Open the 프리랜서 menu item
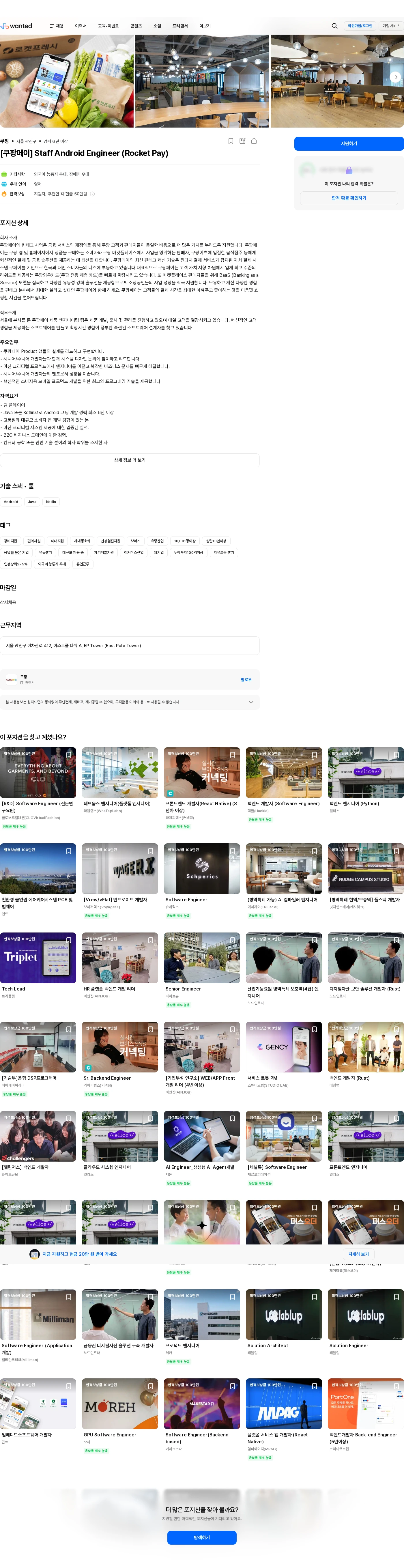The image size is (404, 1568). pyautogui.click(x=180, y=26)
